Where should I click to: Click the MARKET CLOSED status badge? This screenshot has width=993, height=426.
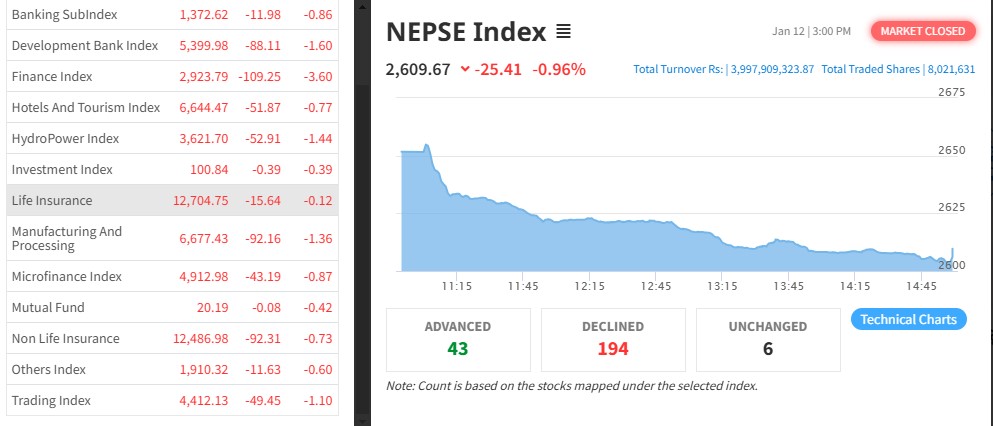922,31
